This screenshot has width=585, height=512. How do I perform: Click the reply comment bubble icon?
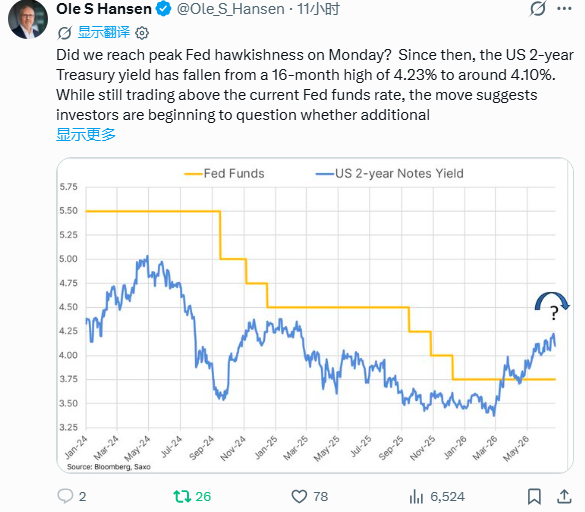(x=65, y=496)
